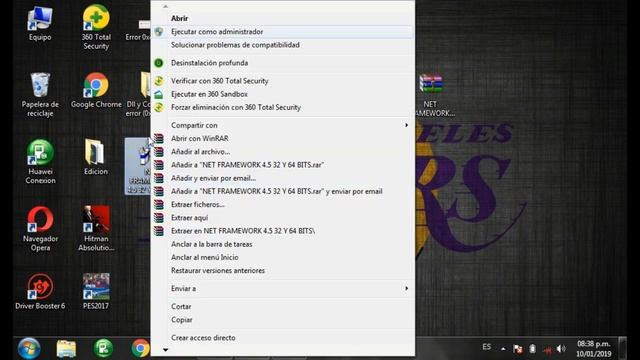Choose Abrir in the context menu
The image size is (640, 360).
pyautogui.click(x=283, y=18)
